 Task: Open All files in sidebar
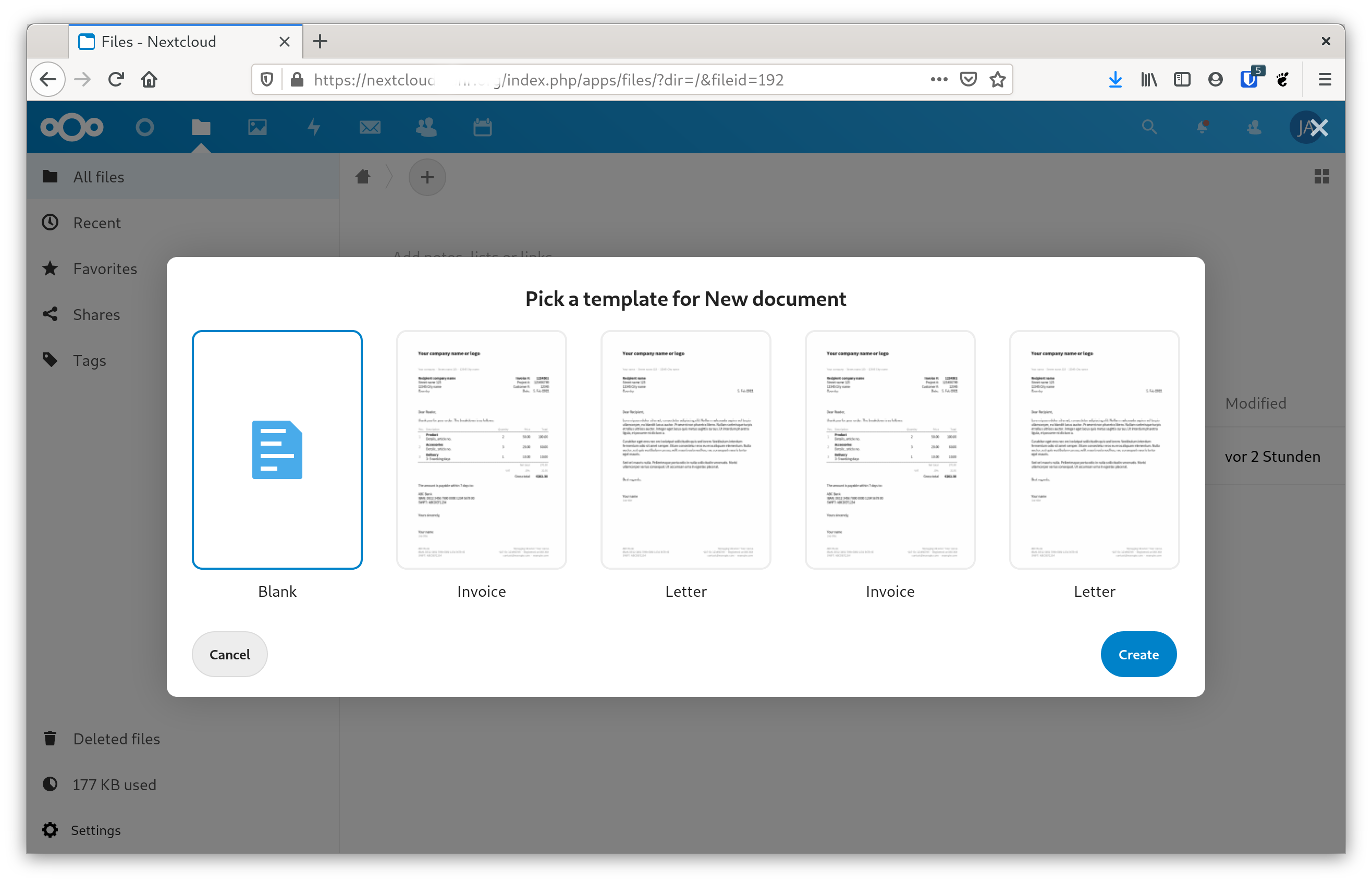[x=183, y=177]
